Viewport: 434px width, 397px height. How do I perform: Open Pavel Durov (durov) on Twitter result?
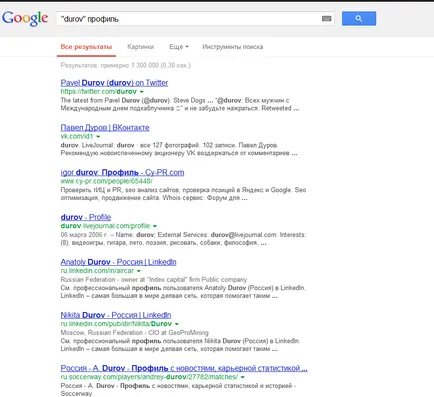point(114,83)
